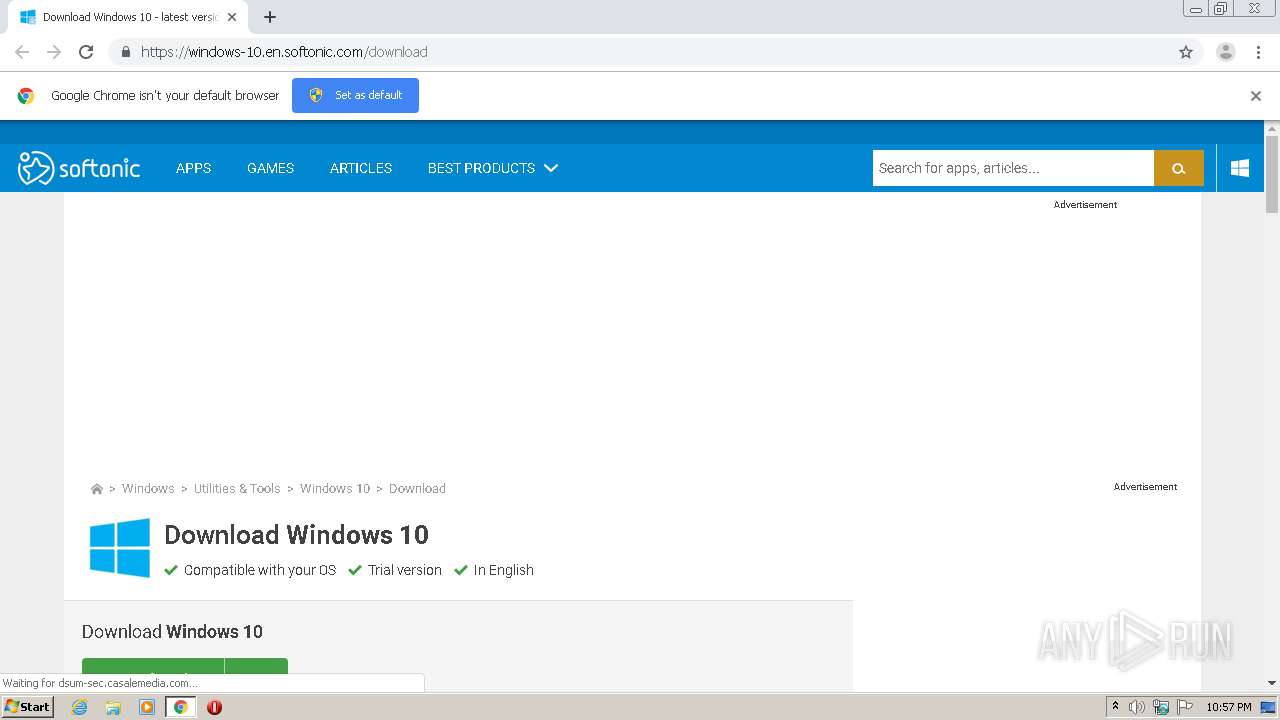This screenshot has width=1280, height=720.
Task: Open Utilities & Tools breadcrumb link
Action: tap(237, 488)
